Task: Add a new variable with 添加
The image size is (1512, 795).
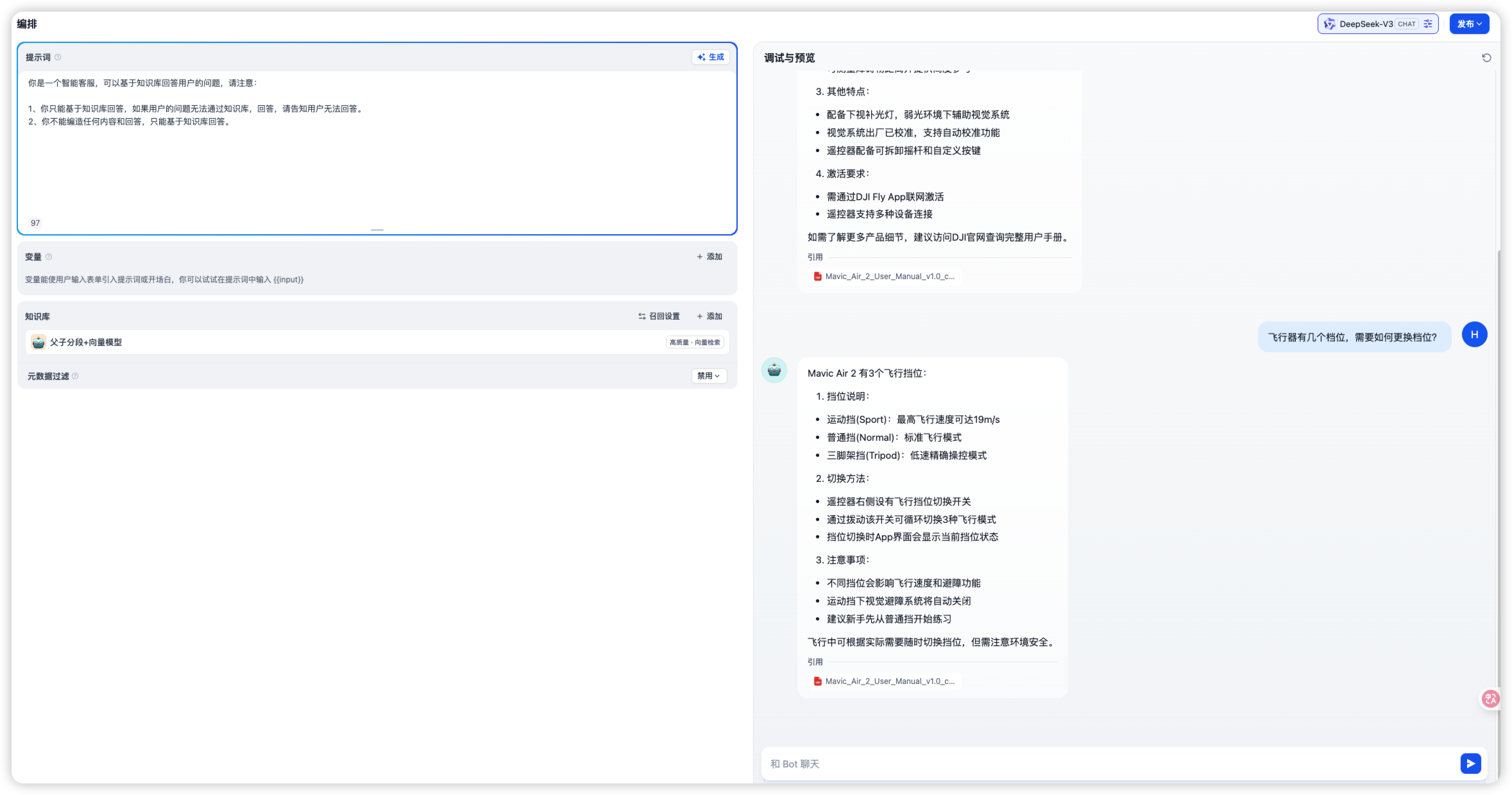Action: point(709,257)
